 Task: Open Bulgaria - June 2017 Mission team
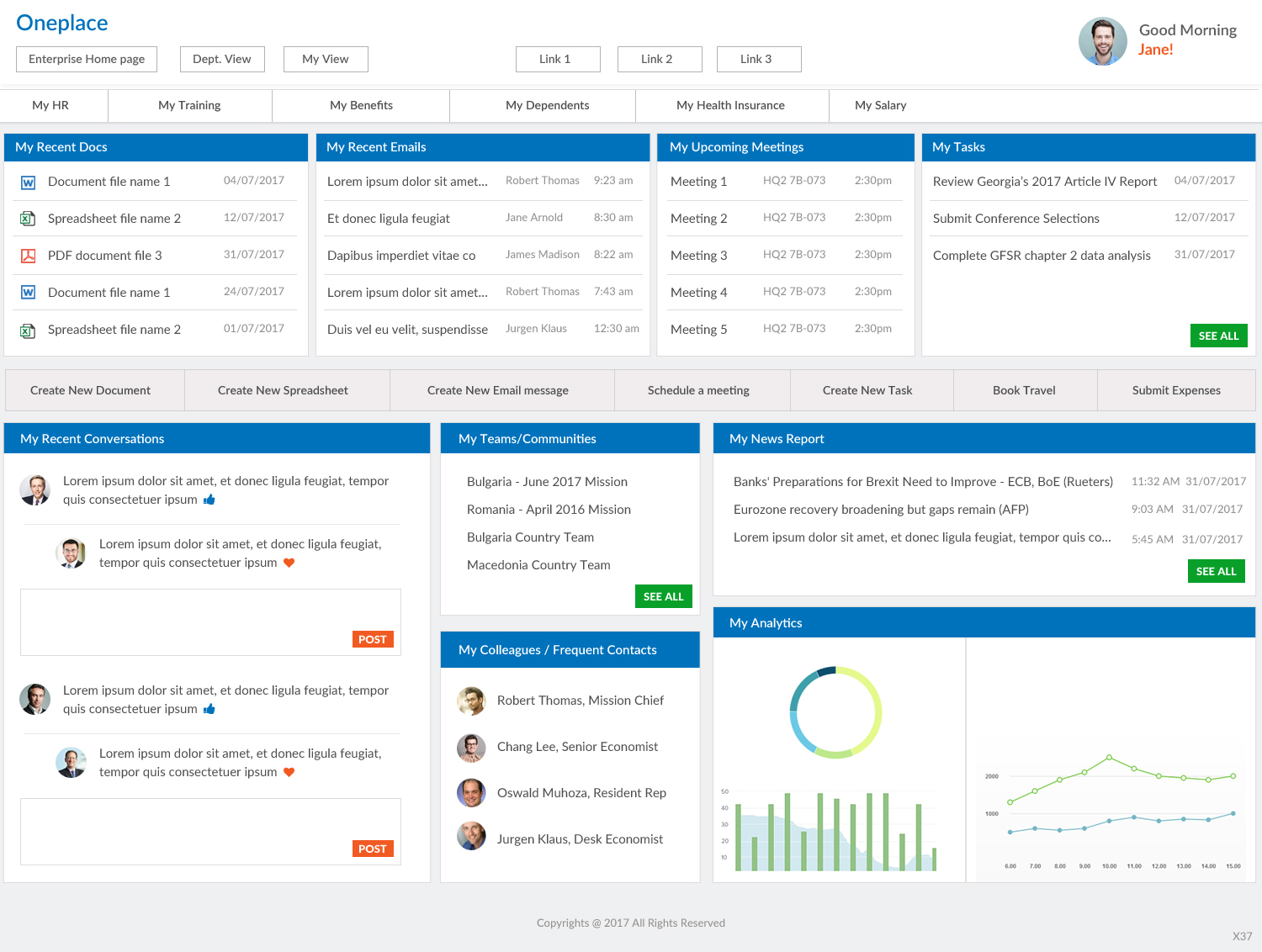[x=547, y=482]
